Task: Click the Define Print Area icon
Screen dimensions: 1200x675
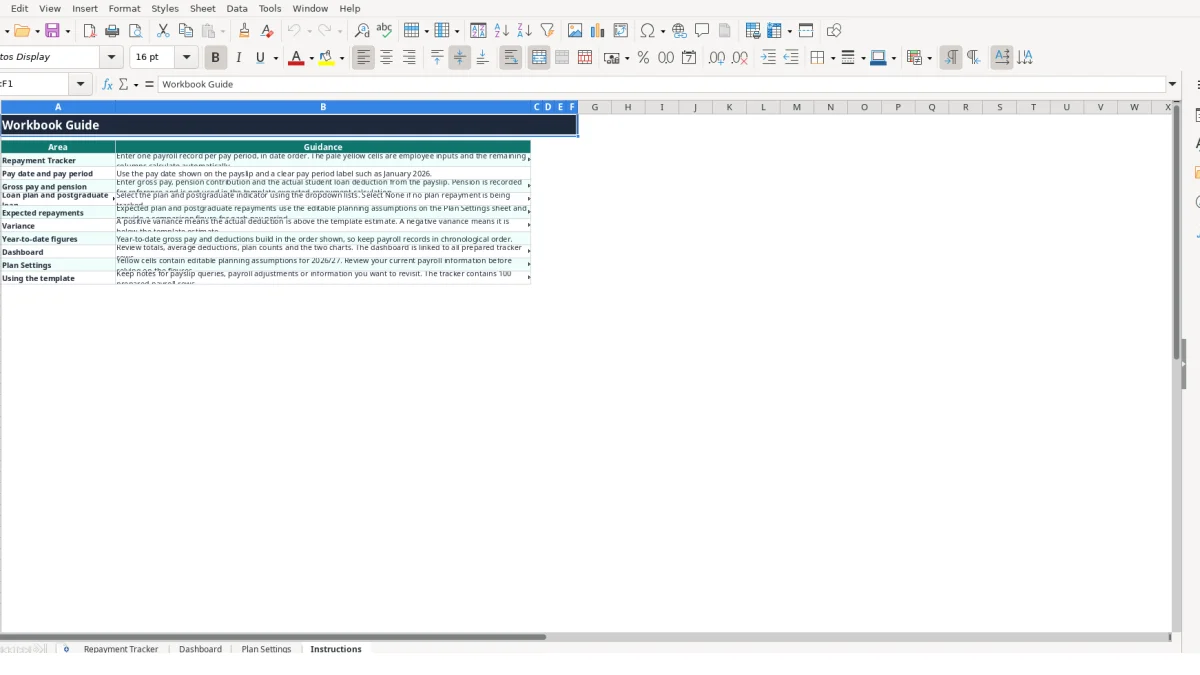Action: [x=753, y=31]
